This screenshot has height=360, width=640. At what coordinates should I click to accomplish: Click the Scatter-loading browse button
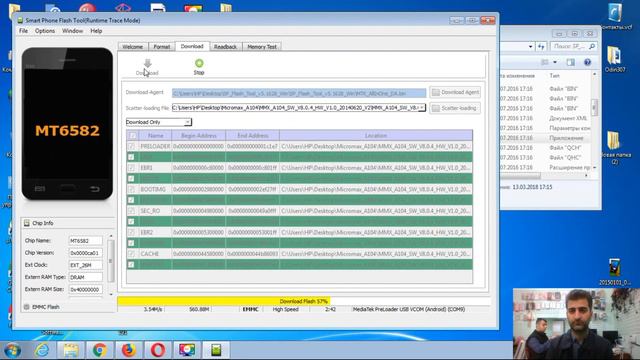[x=455, y=108]
